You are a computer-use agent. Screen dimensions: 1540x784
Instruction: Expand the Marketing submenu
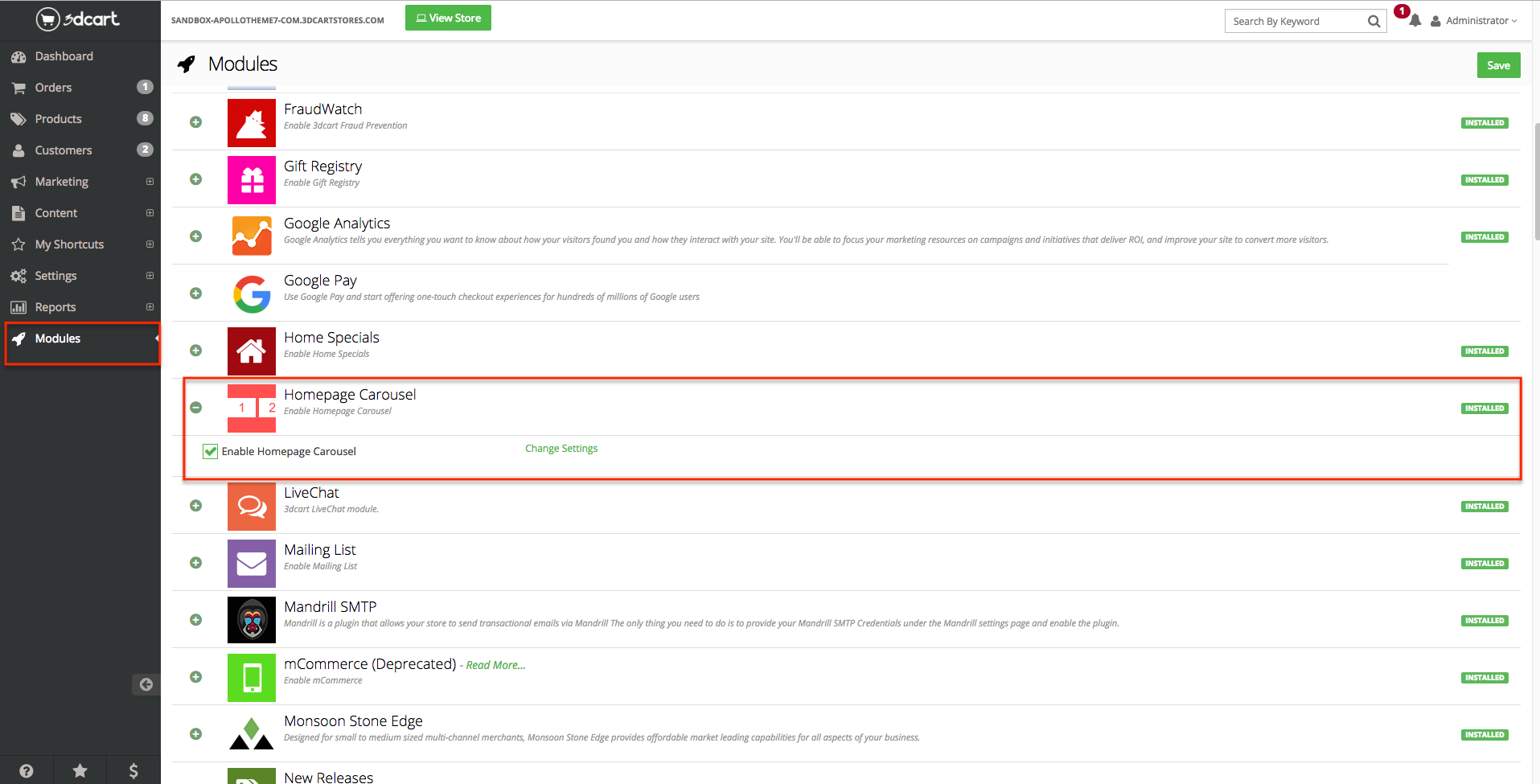(150, 182)
